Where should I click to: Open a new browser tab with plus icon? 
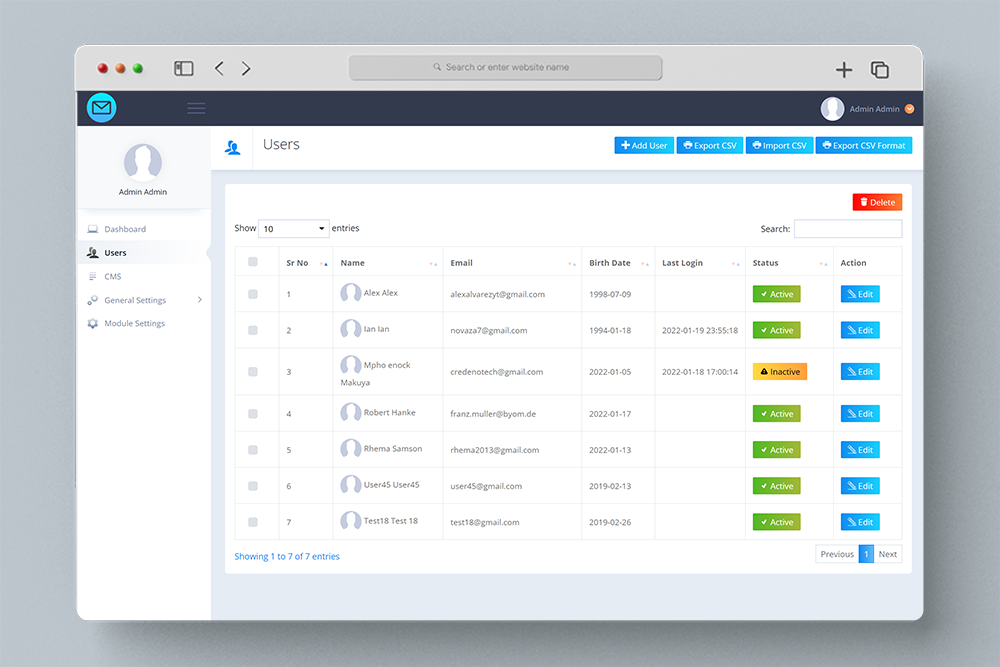pyautogui.click(x=844, y=69)
